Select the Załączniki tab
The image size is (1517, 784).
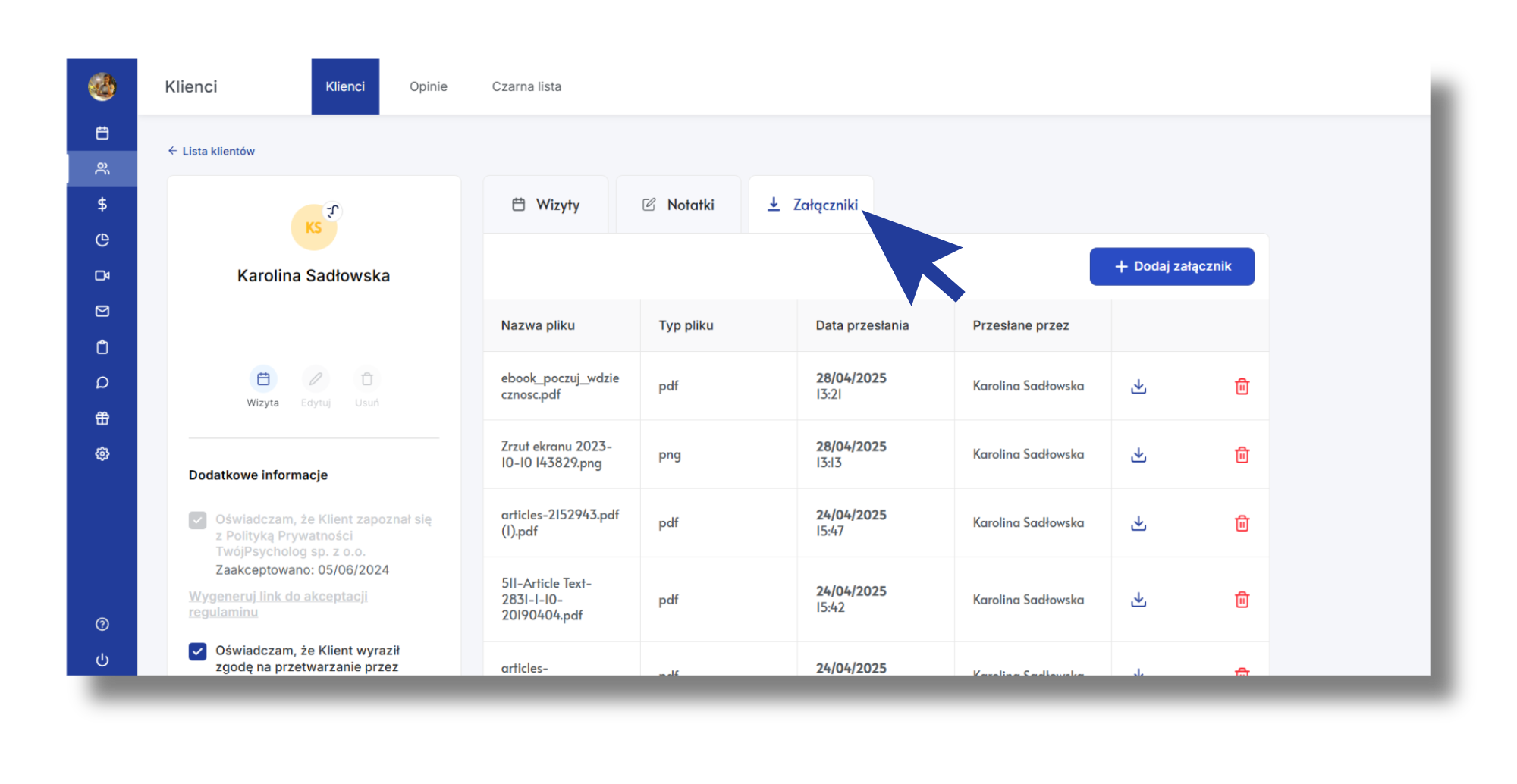pos(812,205)
